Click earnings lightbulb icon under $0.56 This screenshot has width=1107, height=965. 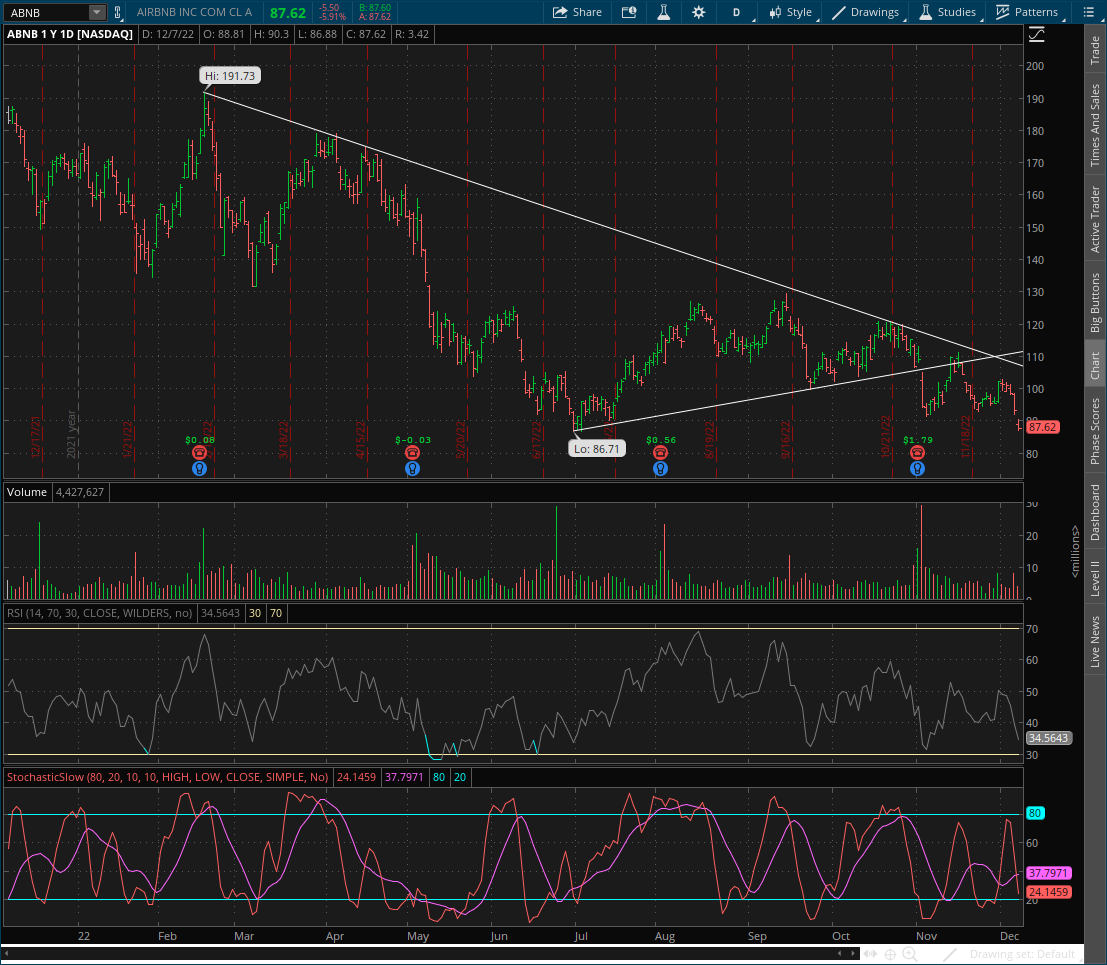[660, 468]
